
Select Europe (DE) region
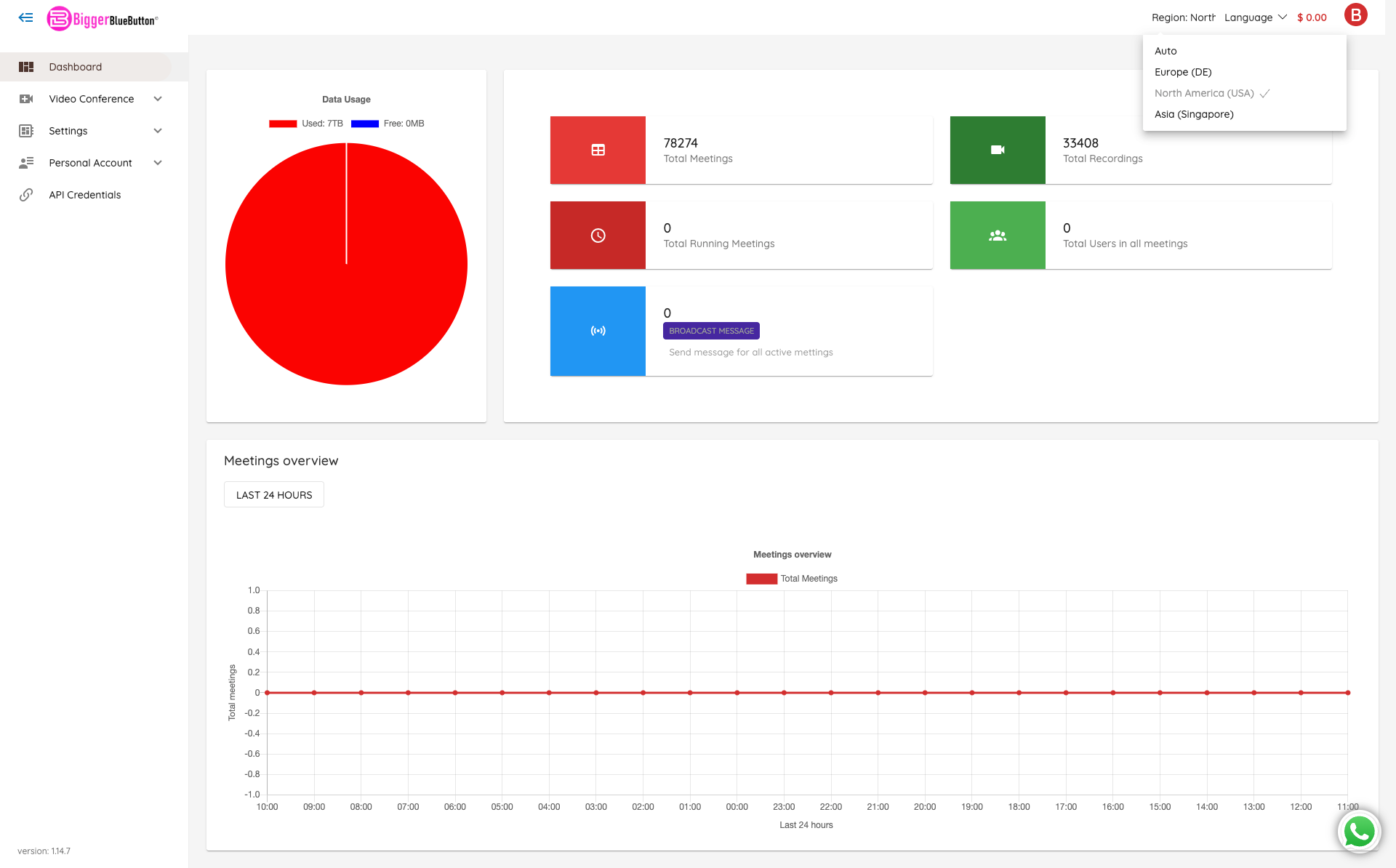click(1244, 72)
